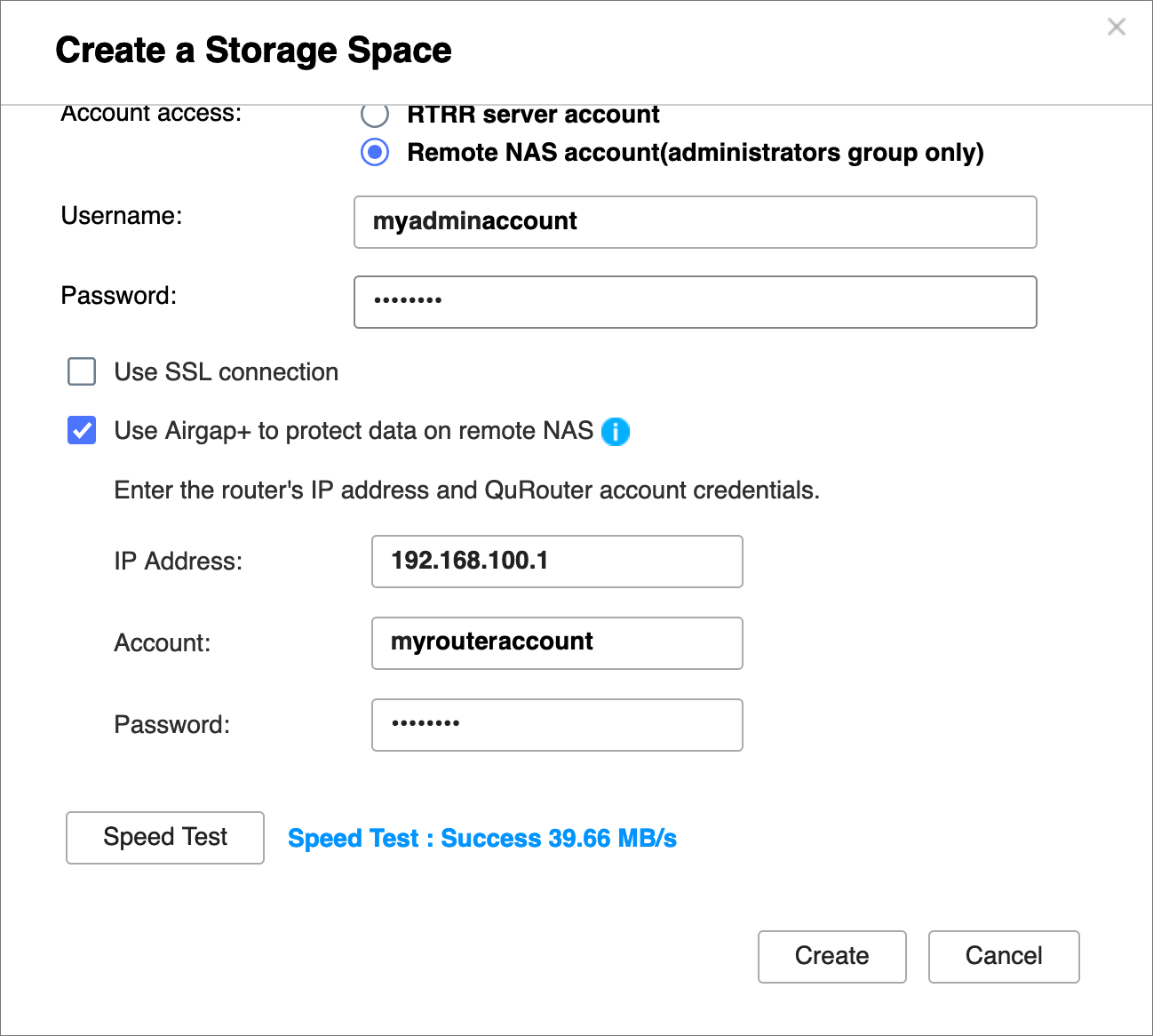This screenshot has height=1036, width=1153.
Task: Click the Account field with myrouteraccount
Action: (556, 643)
